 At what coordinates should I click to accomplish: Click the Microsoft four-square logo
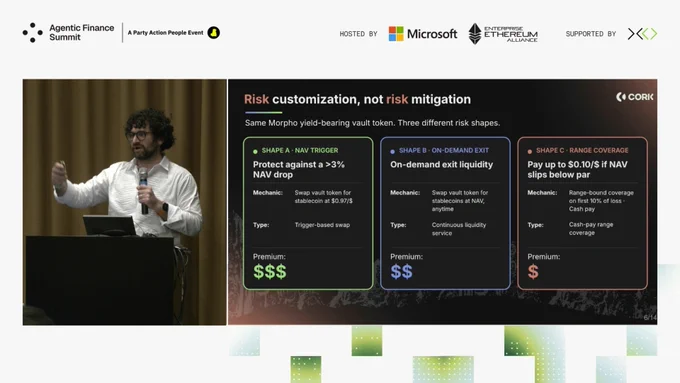point(396,33)
